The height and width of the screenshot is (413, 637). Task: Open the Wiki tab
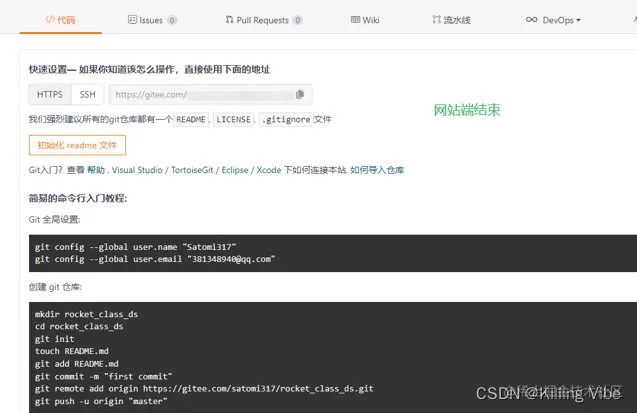[x=365, y=20]
